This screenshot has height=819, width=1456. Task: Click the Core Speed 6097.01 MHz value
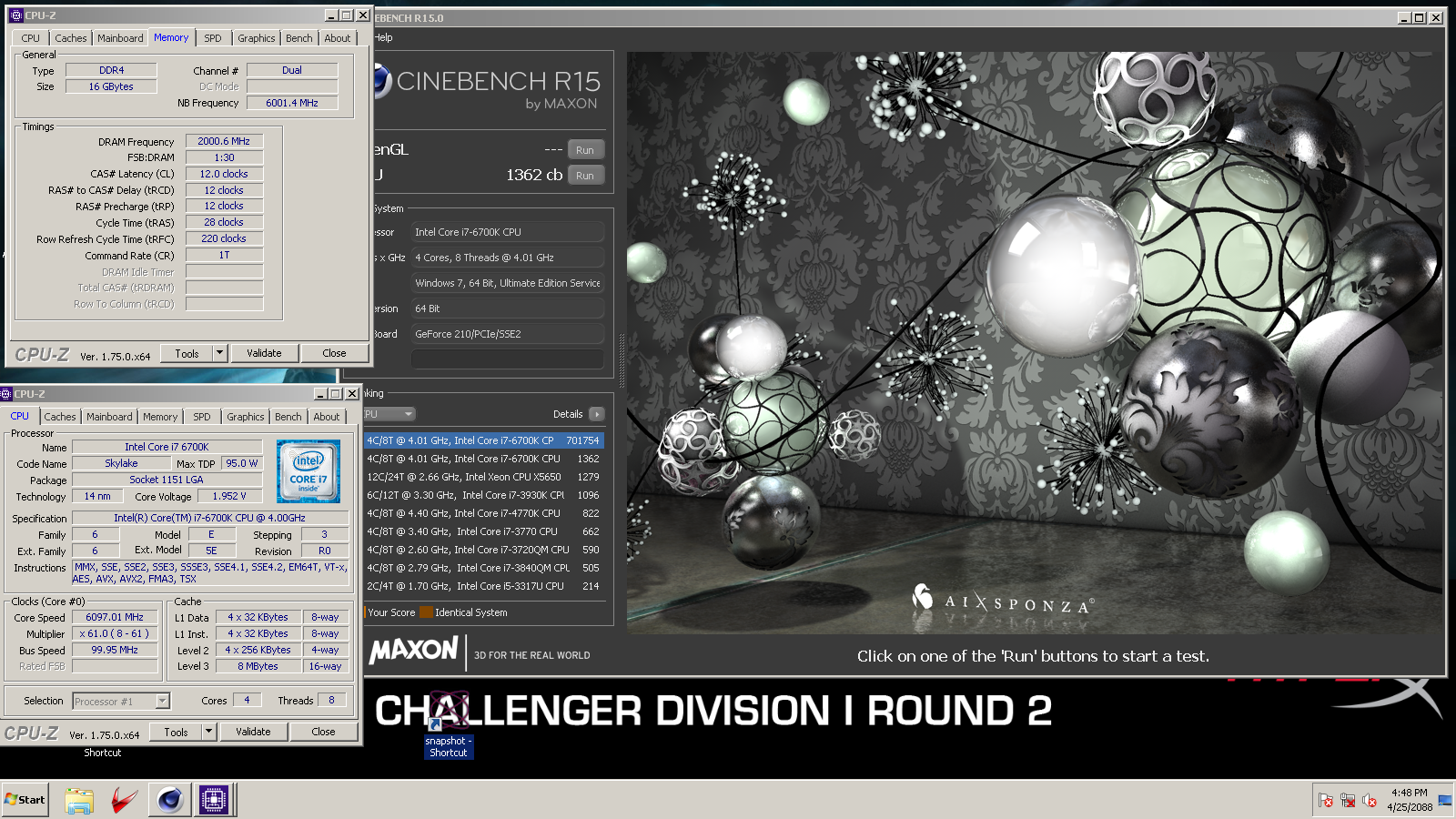tap(115, 617)
